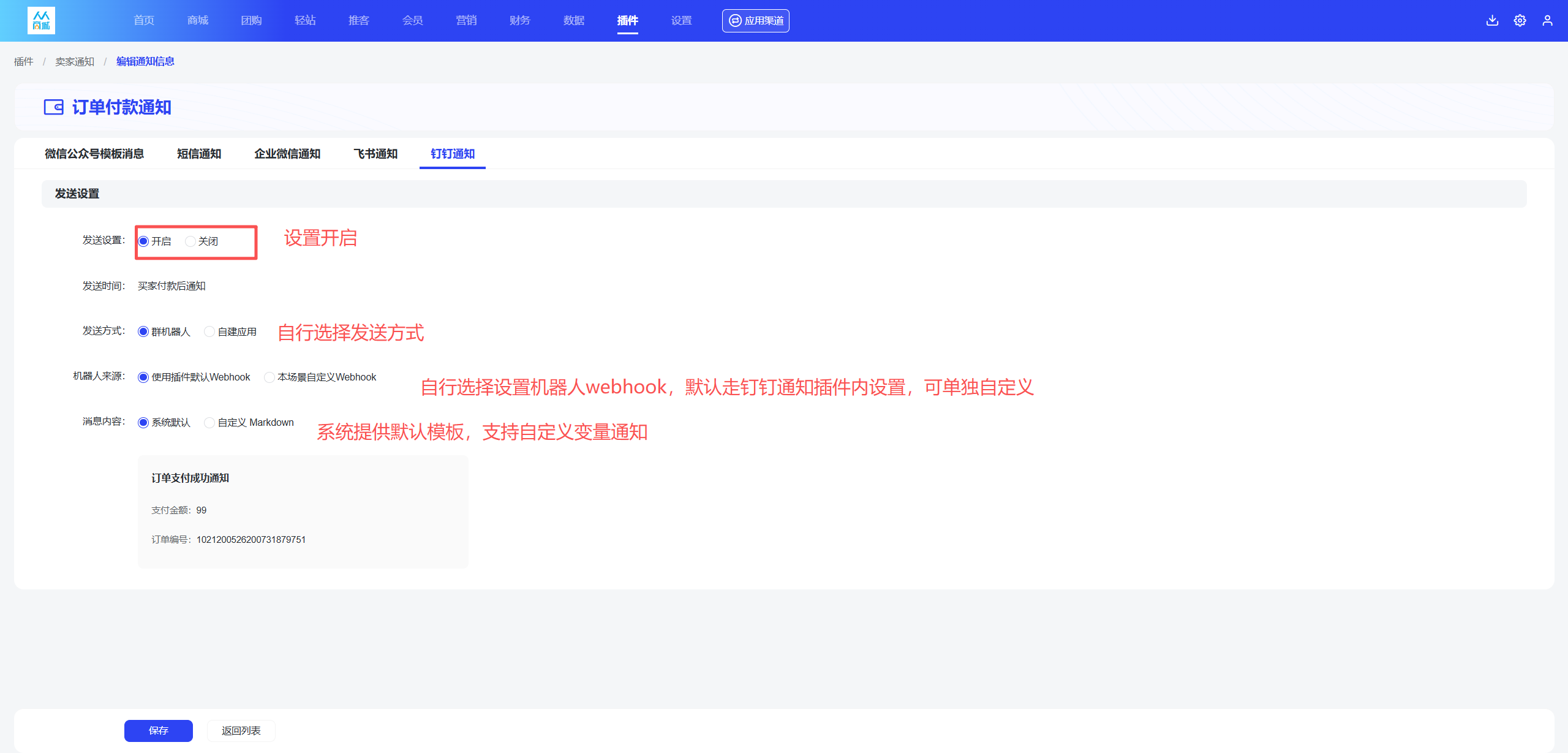
Task: Click the 应用渠道 switch icon button
Action: click(x=755, y=21)
